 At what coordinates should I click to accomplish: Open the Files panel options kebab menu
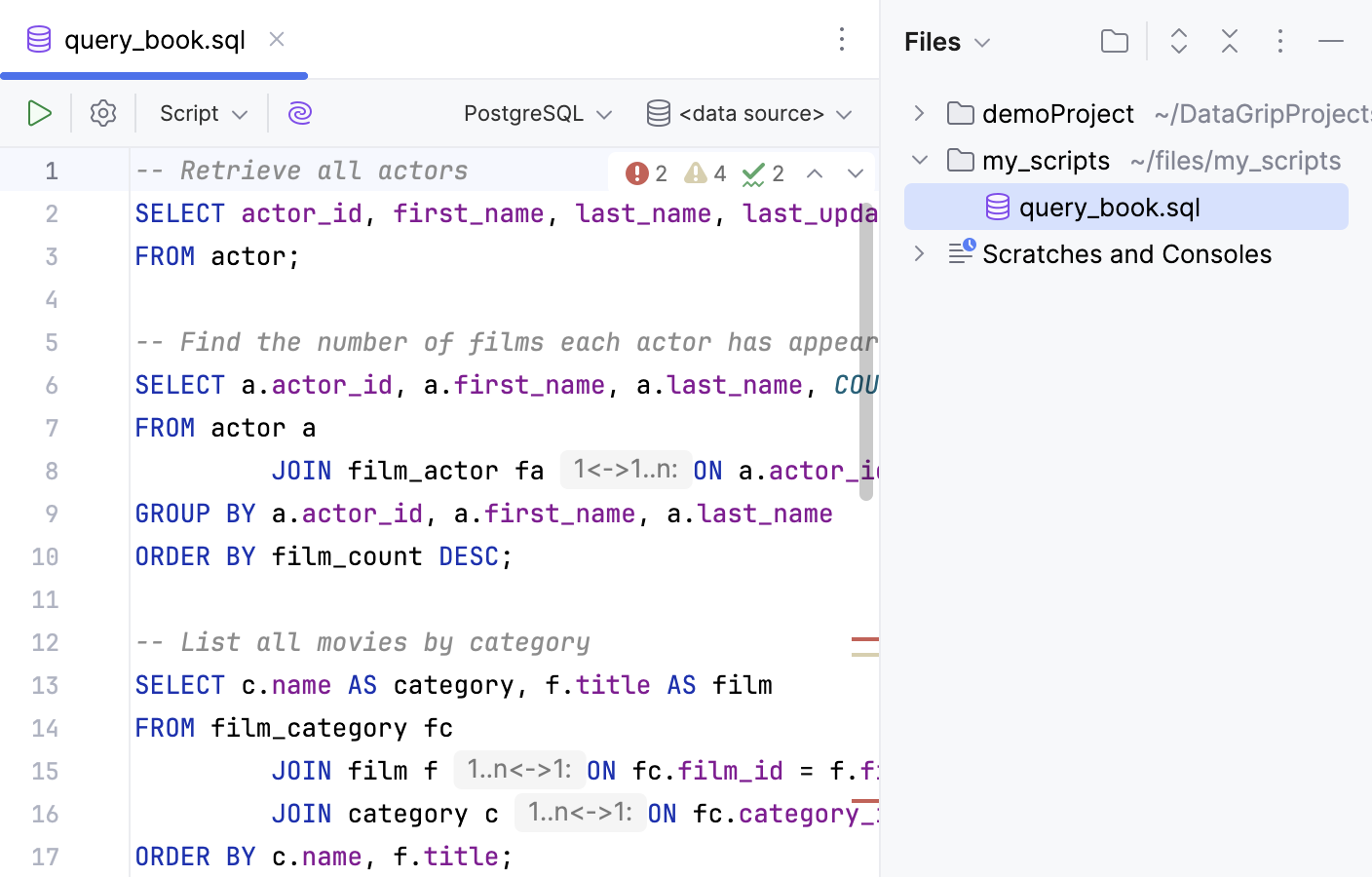1279,41
